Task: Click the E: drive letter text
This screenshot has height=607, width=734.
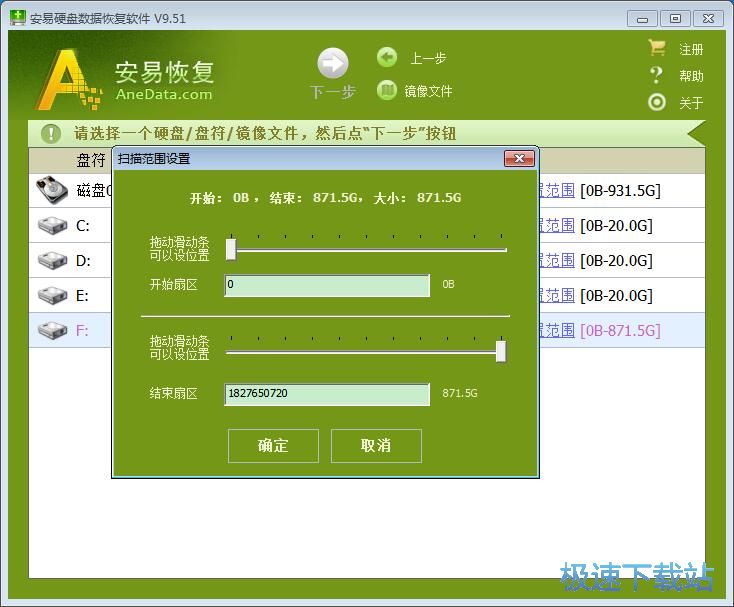Action: tap(82, 296)
